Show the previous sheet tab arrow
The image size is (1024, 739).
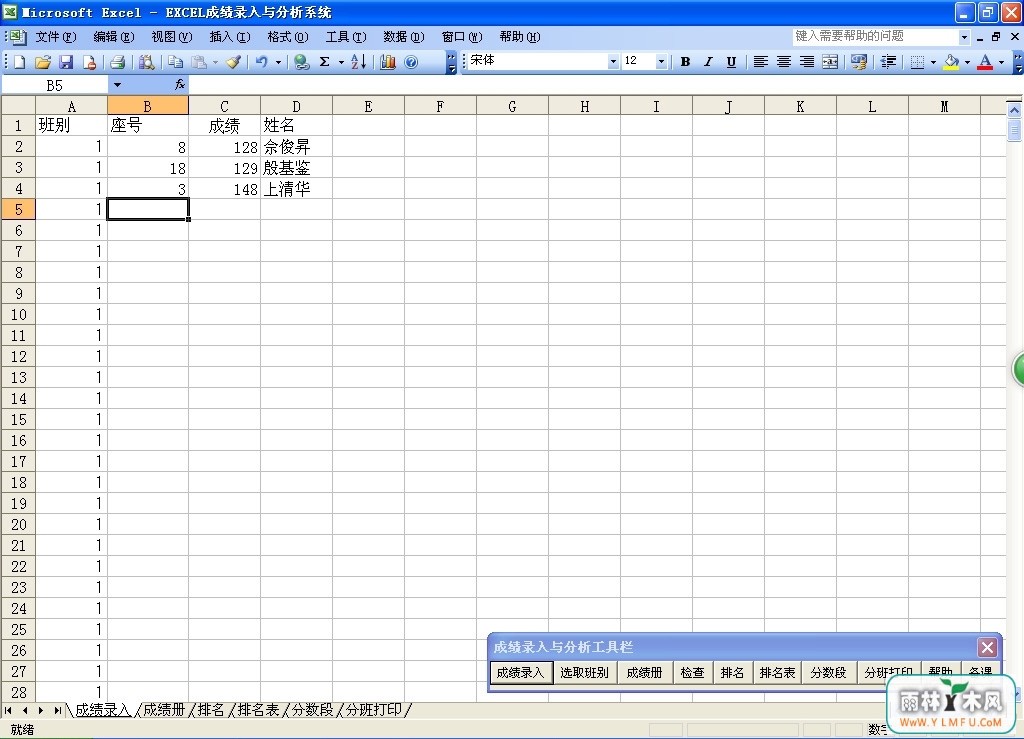tap(25, 710)
